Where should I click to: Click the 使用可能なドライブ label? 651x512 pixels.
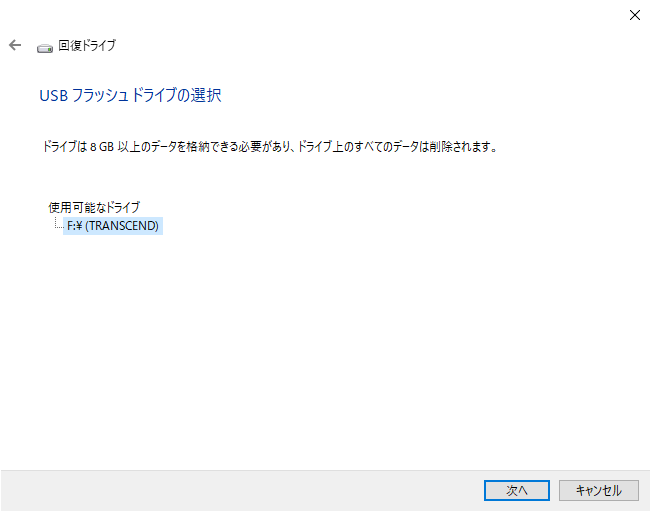(x=94, y=207)
